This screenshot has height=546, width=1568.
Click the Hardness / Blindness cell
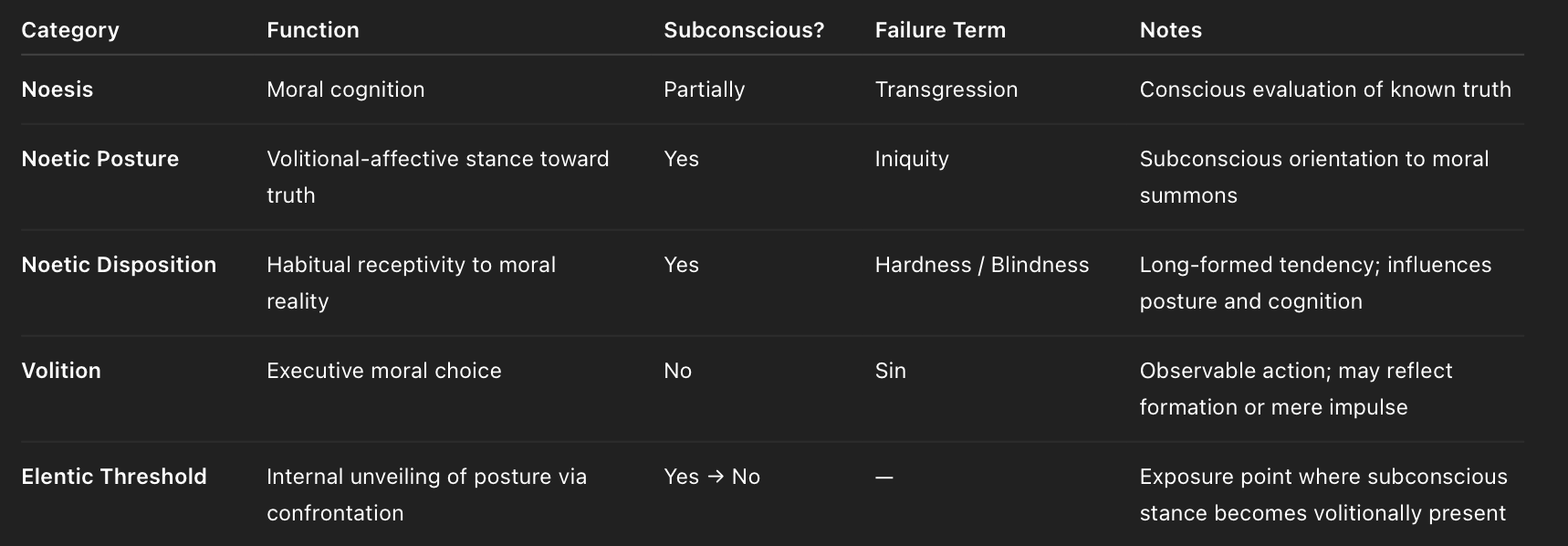(x=982, y=265)
